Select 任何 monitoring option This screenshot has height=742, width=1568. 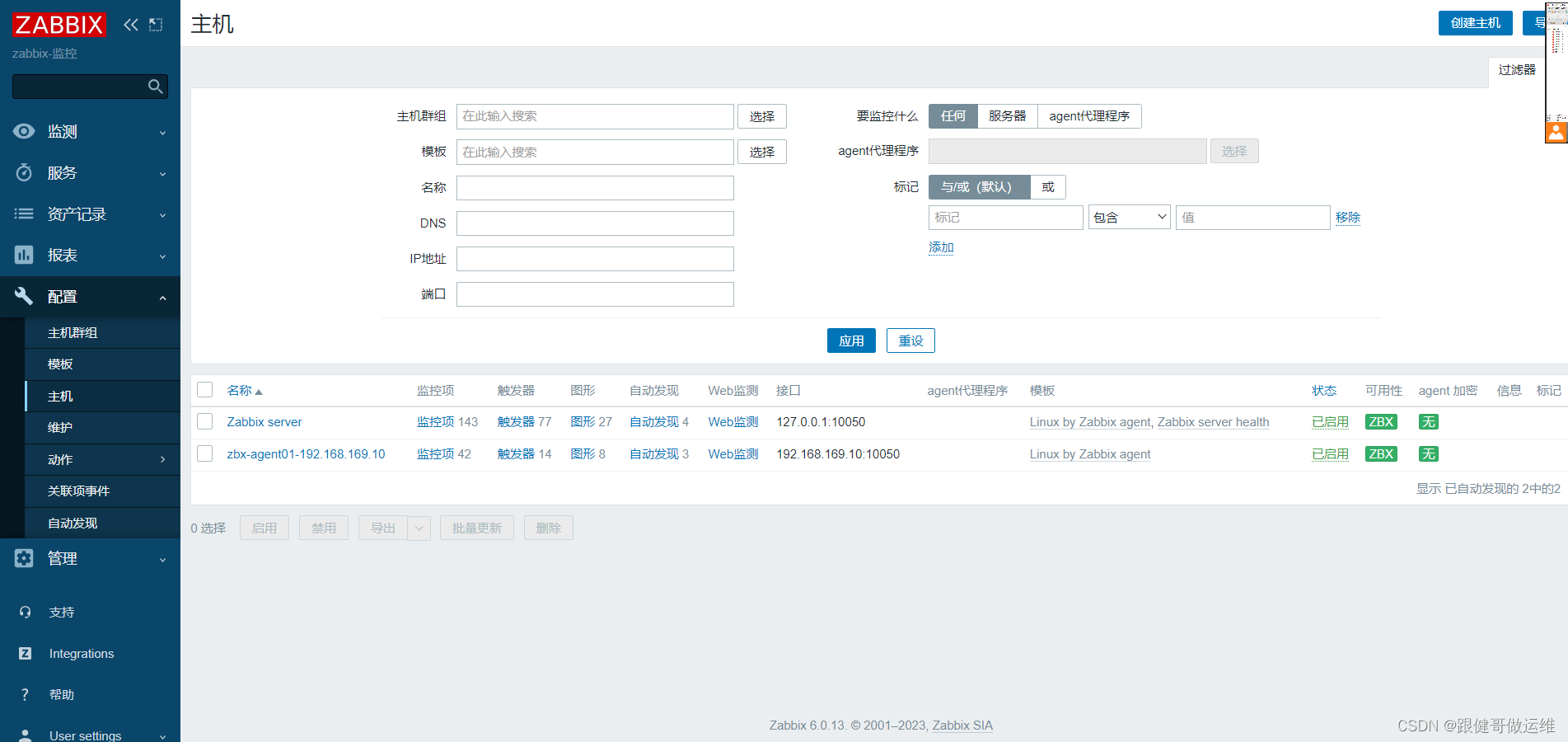point(953,116)
